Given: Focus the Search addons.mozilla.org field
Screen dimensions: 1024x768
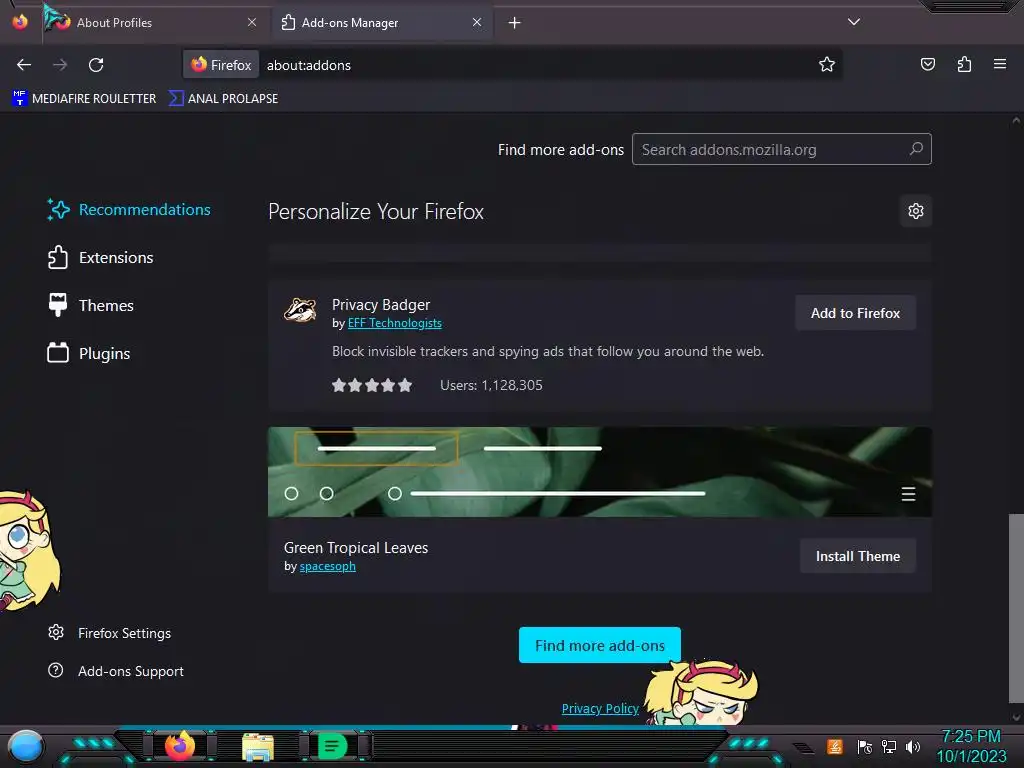Looking at the screenshot, I should point(781,150).
